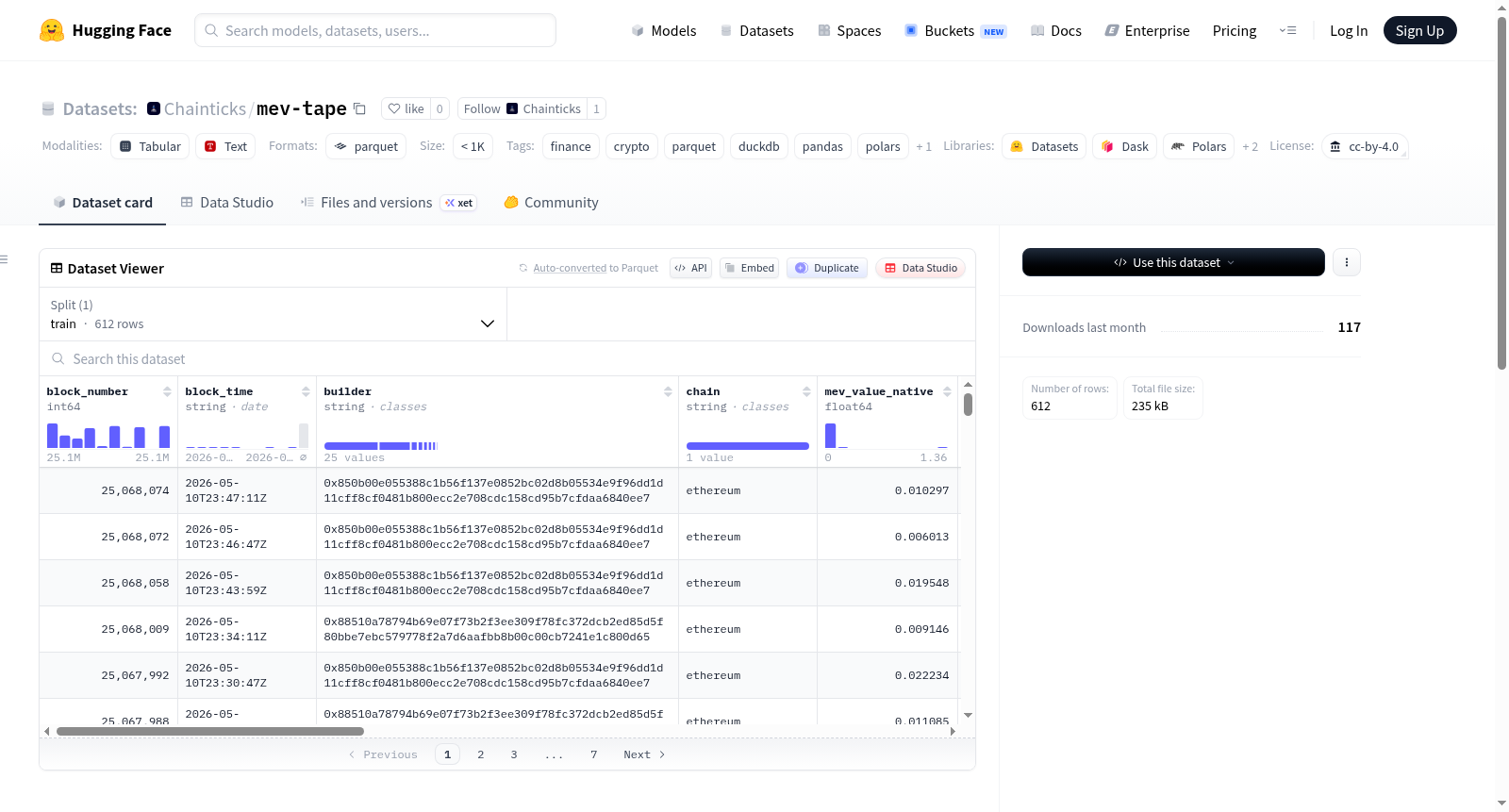Click the page vertical scrollbar

click(1502, 193)
